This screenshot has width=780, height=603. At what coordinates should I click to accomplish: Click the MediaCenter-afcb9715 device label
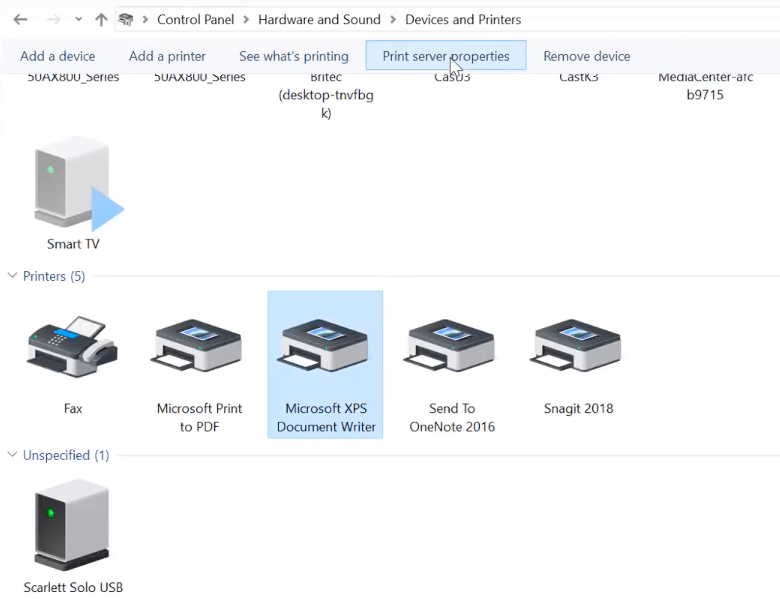tap(705, 86)
